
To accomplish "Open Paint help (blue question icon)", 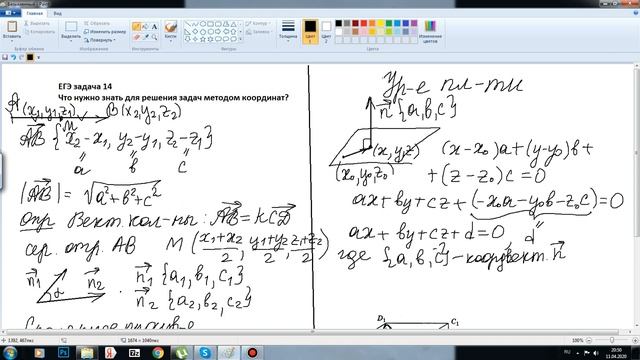I will click(x=636, y=13).
